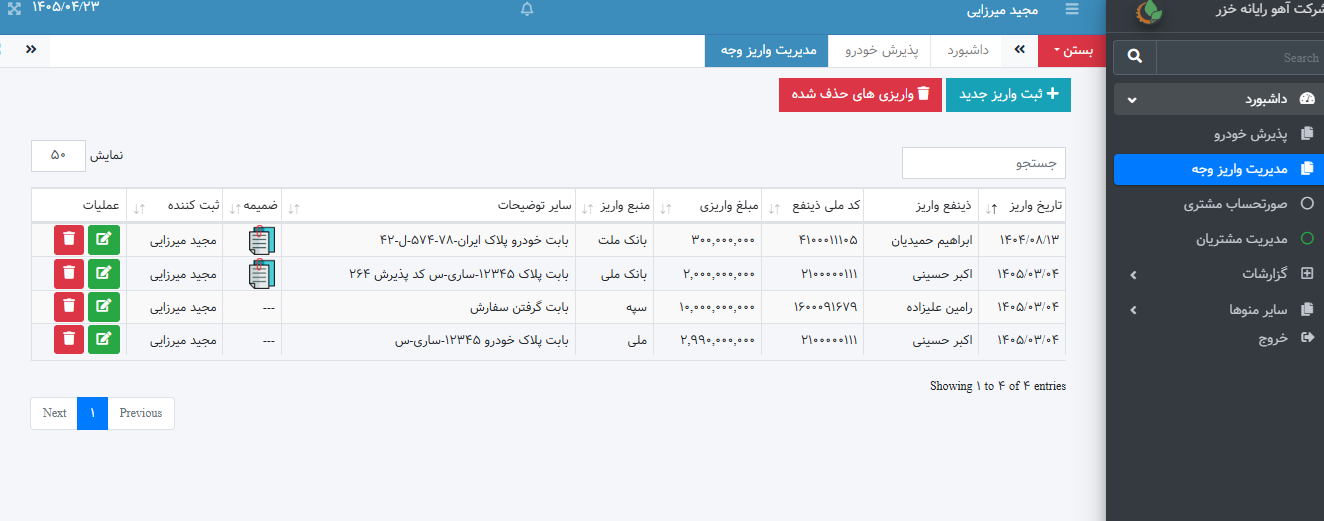Delete the ۲,۹۹۰,۰۰۰,۰۰۰ deposit row
The width and height of the screenshot is (1324, 521).
[68, 340]
